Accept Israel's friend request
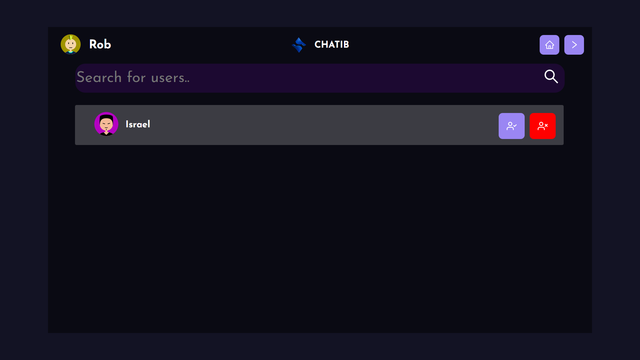 tap(511, 126)
